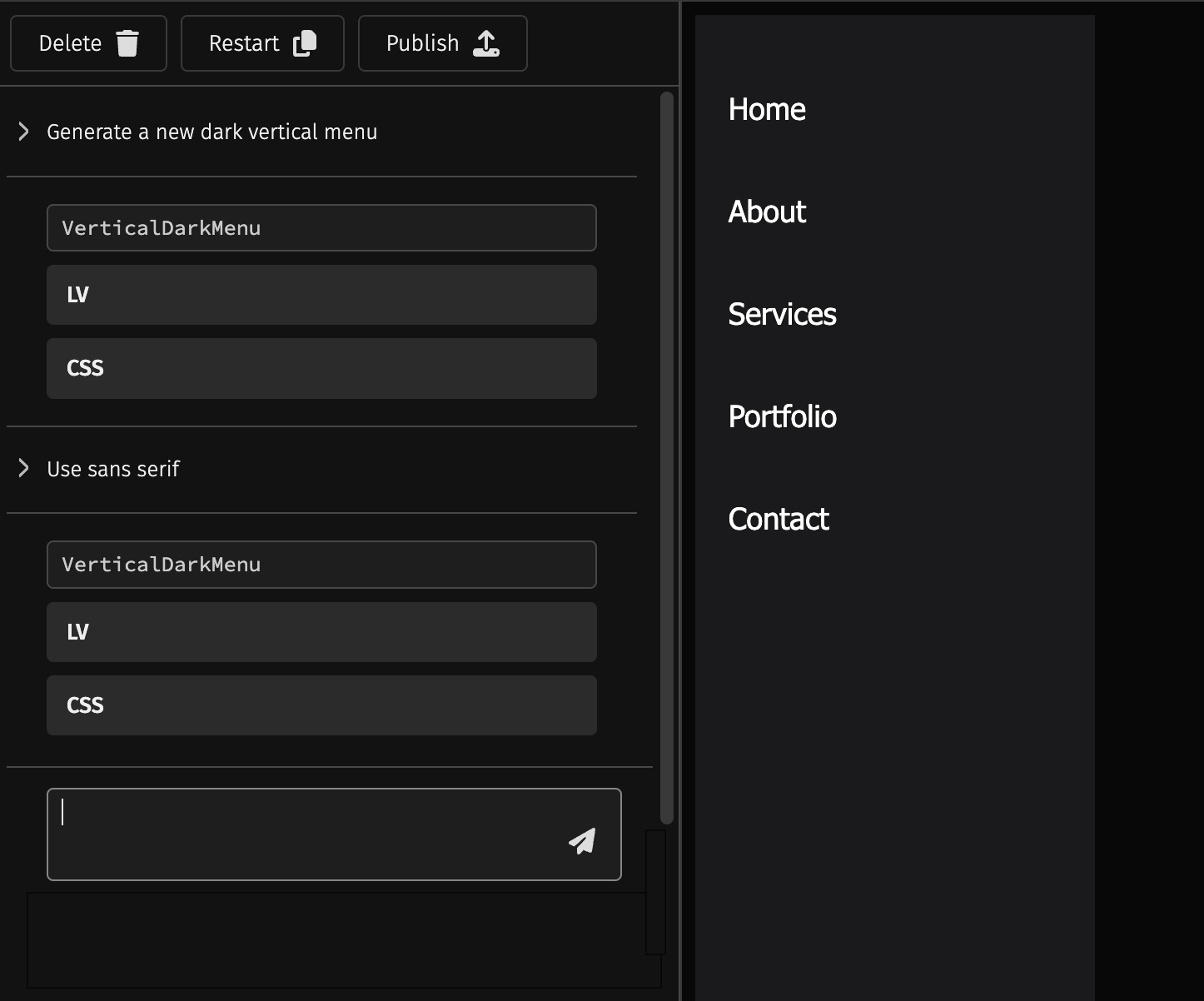Focus the second VerticalDarkMenu name field
Viewport: 1204px width, 1001px height.
[x=321, y=565]
